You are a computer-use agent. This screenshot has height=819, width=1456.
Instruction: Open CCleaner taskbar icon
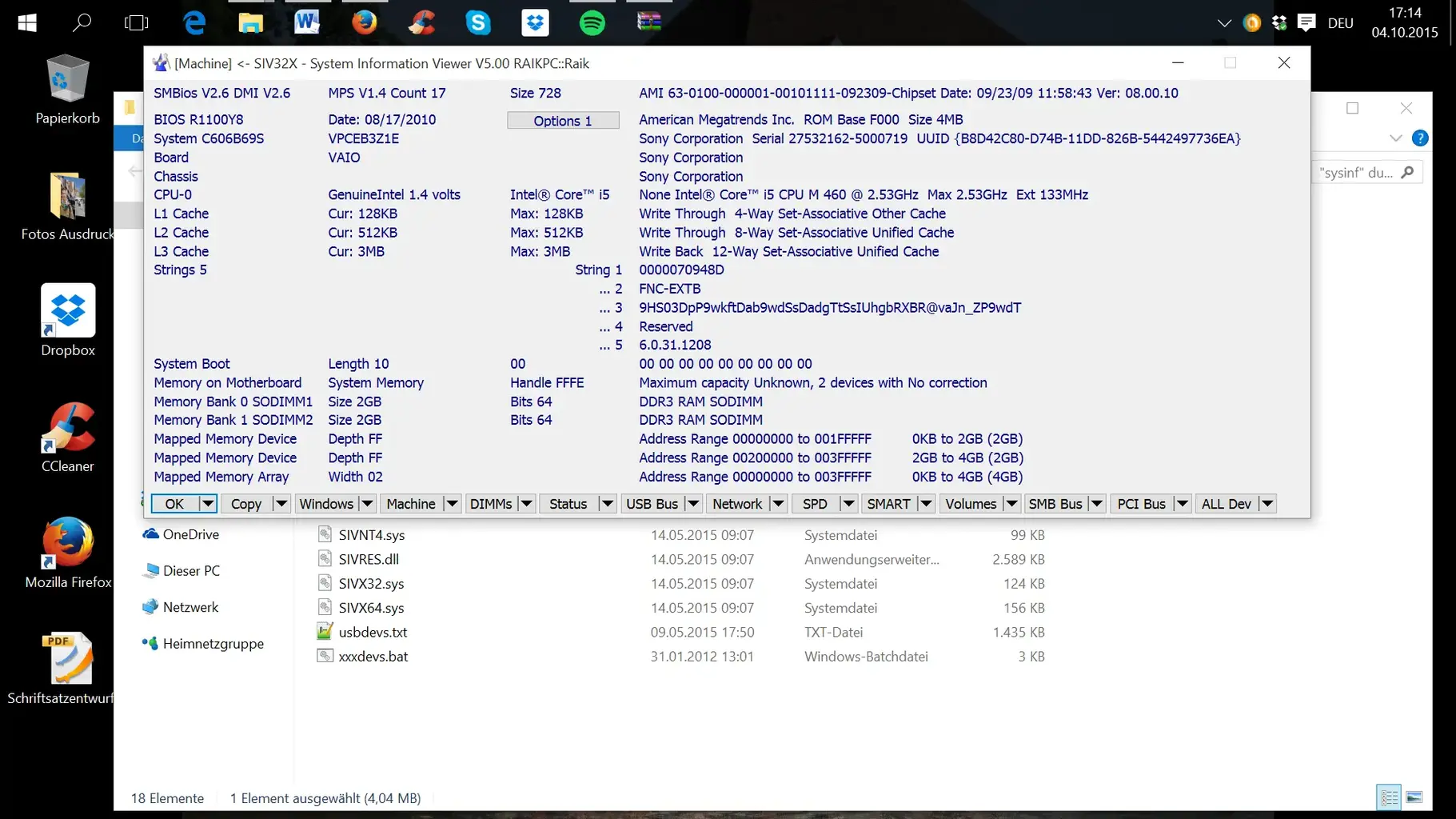[x=421, y=22]
